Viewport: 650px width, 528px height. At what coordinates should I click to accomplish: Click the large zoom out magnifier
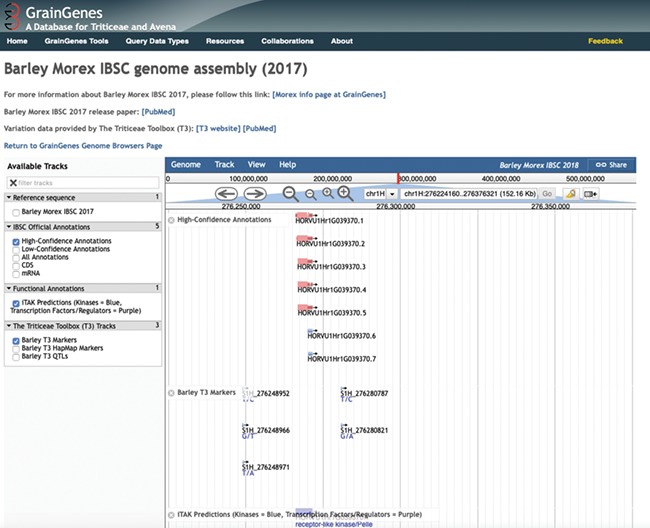pyautogui.click(x=290, y=193)
